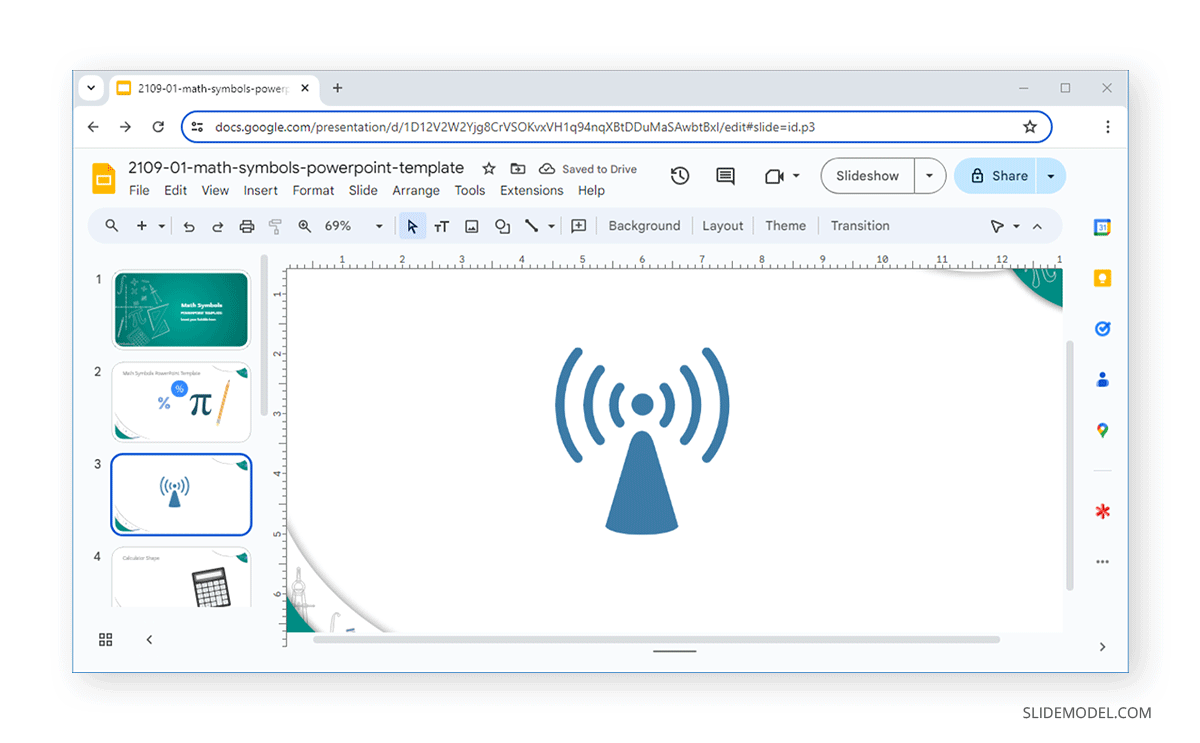Viewport: 1200px width, 743px height.
Task: Open Google Maps from the side panel
Action: 1102,431
